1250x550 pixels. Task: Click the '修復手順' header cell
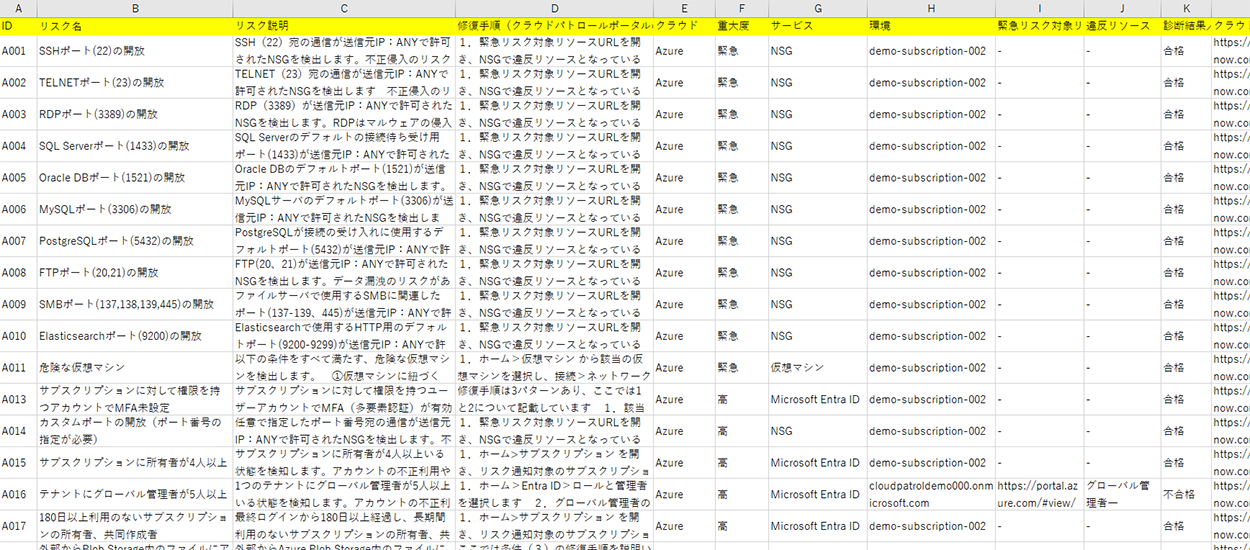click(554, 25)
